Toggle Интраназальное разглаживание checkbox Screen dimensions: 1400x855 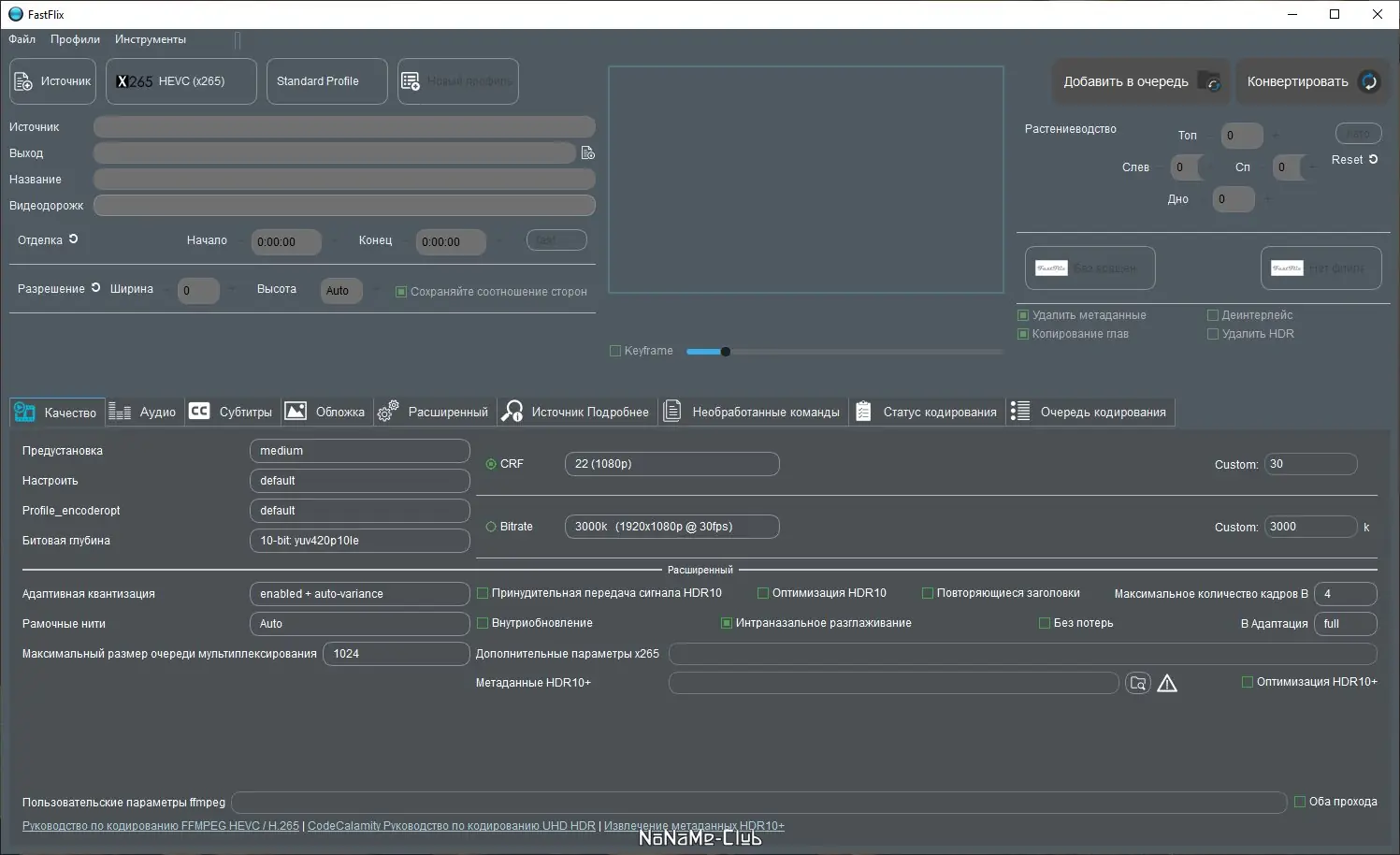point(726,623)
